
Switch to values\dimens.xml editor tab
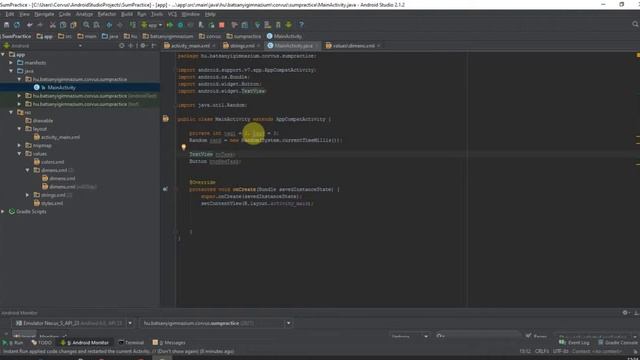(x=353, y=46)
